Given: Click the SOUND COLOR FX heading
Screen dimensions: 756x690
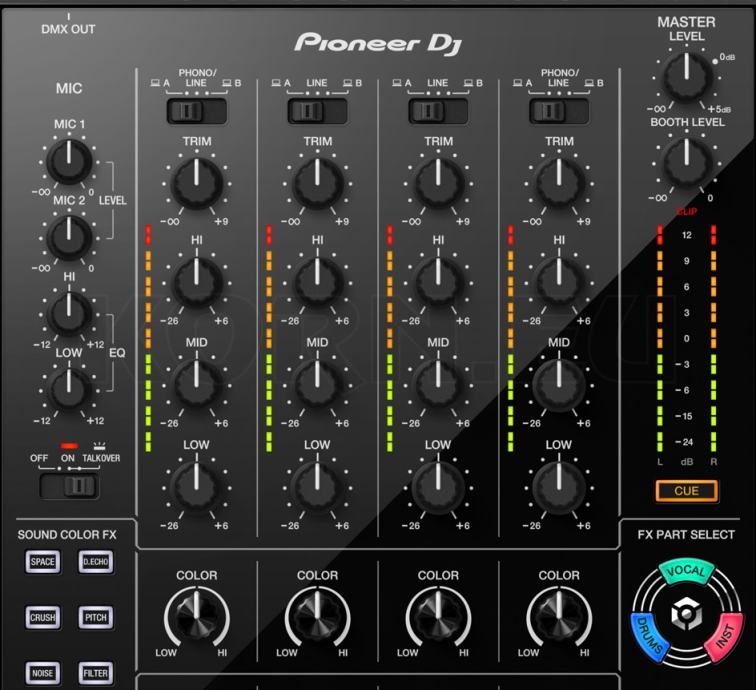Looking at the screenshot, I should click(67, 535).
